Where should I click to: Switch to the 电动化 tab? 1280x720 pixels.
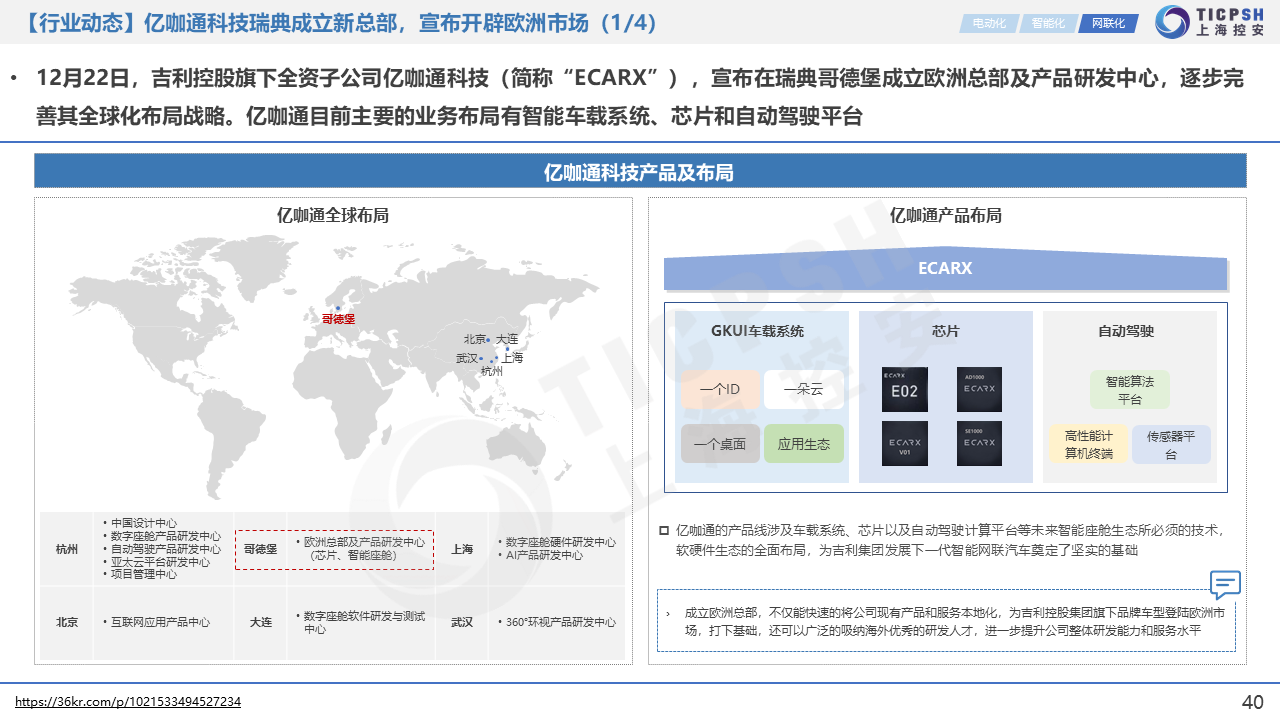click(989, 23)
